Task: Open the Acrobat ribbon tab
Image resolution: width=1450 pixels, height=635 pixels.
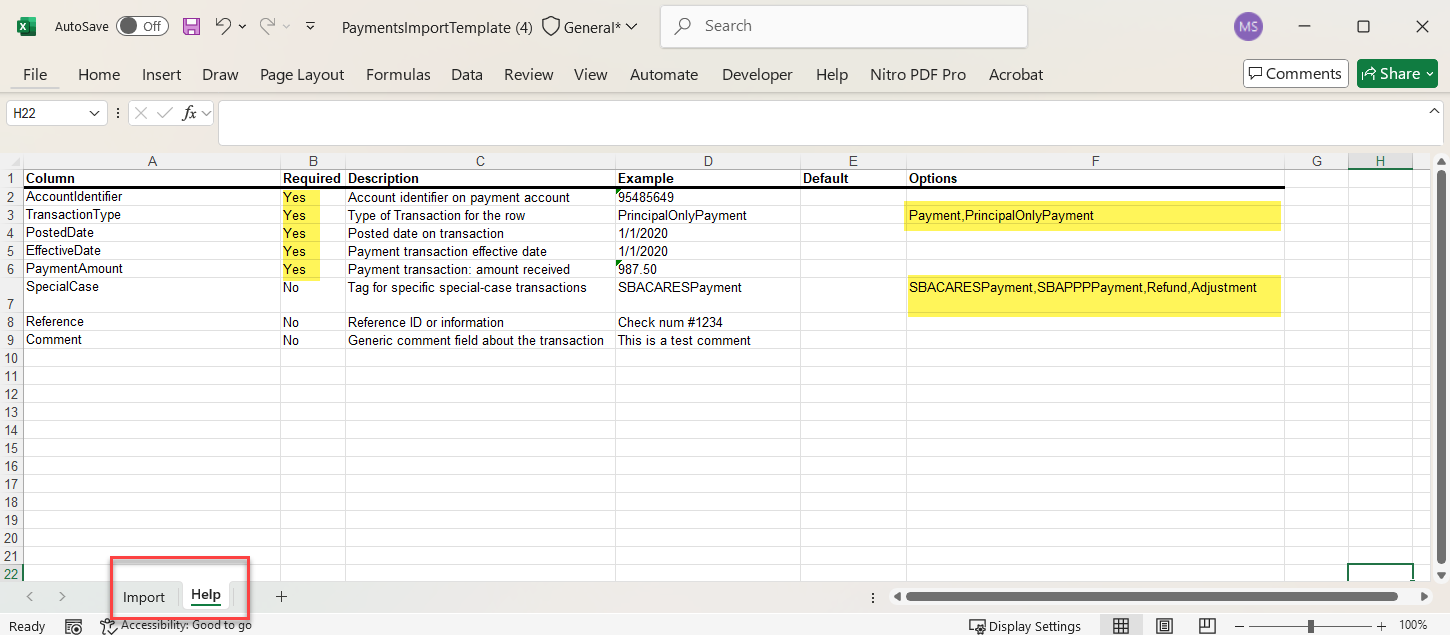Action: pyautogui.click(x=1016, y=74)
